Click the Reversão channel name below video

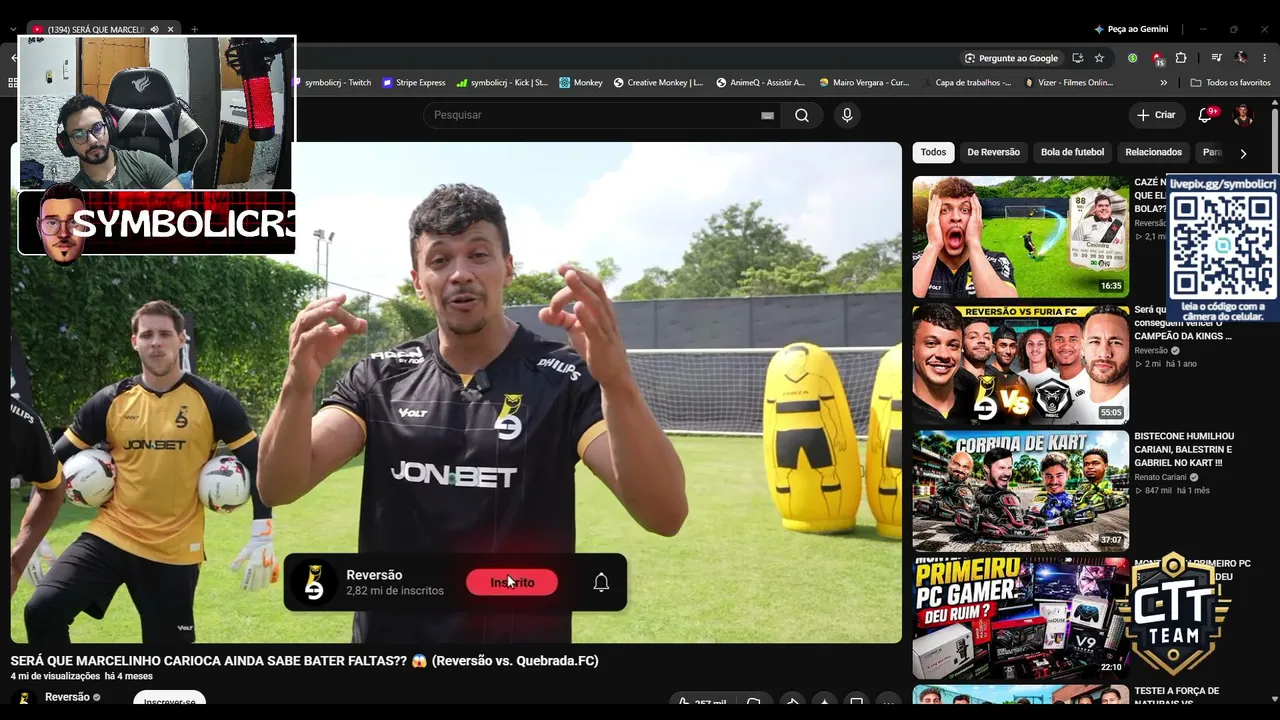[x=67, y=697]
